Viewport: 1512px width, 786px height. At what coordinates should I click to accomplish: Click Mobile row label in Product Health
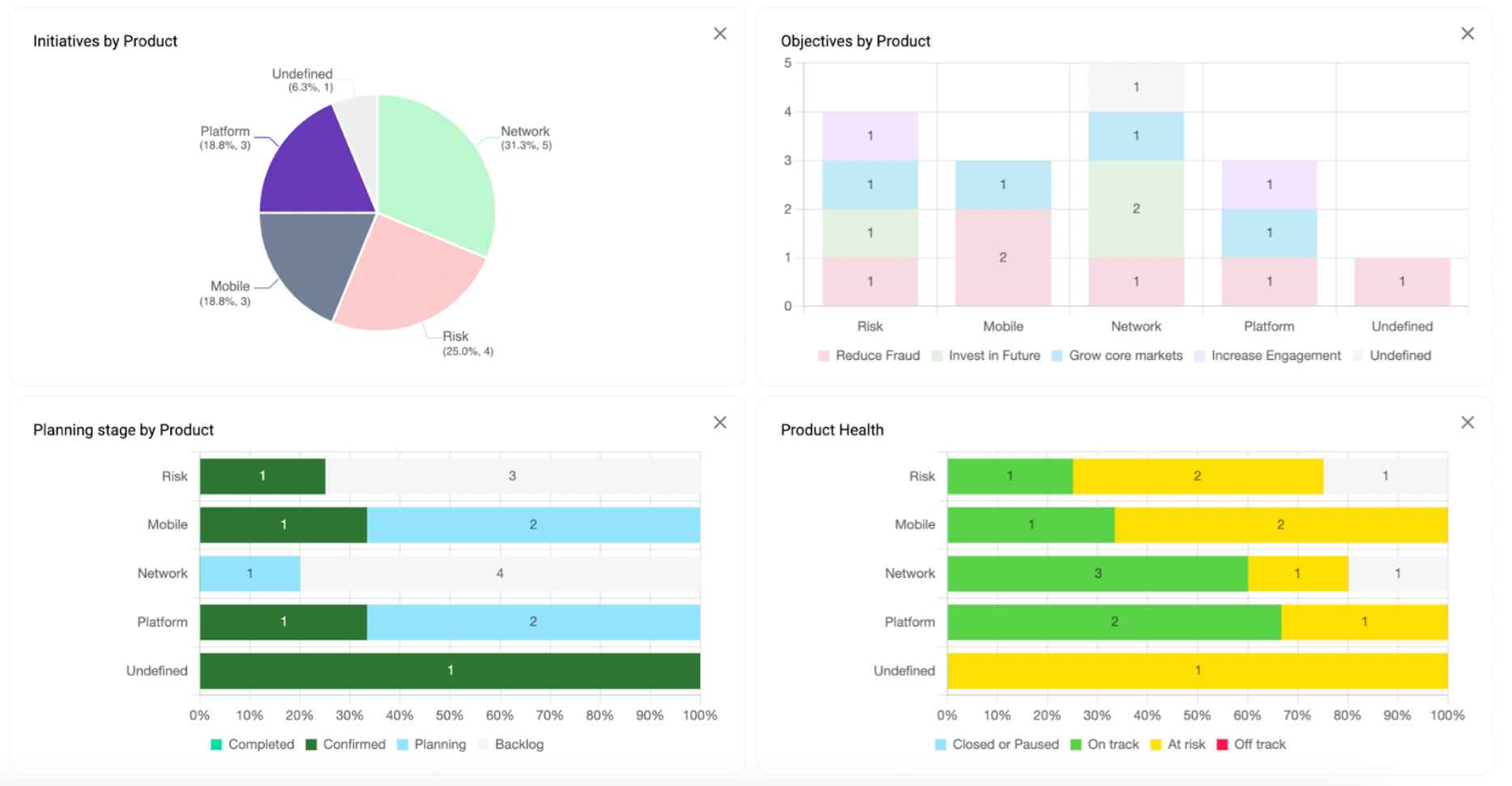(x=915, y=525)
